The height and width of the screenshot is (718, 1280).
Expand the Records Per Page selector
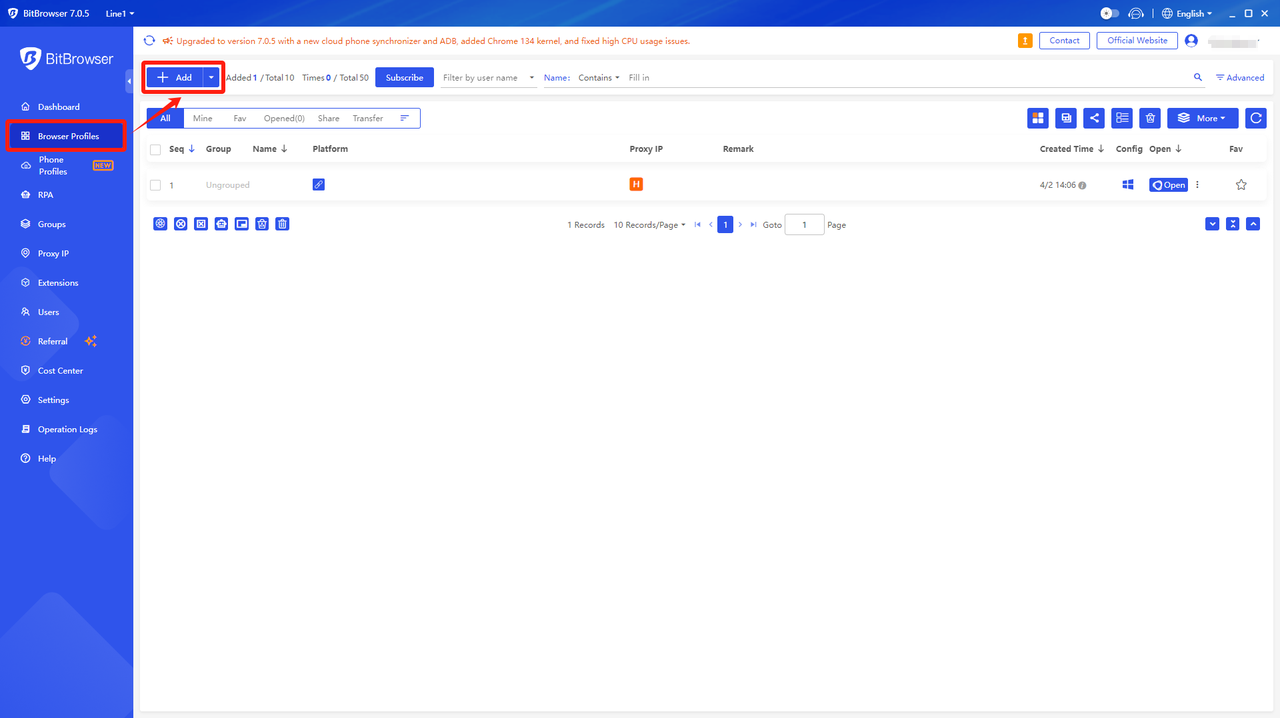(x=649, y=224)
